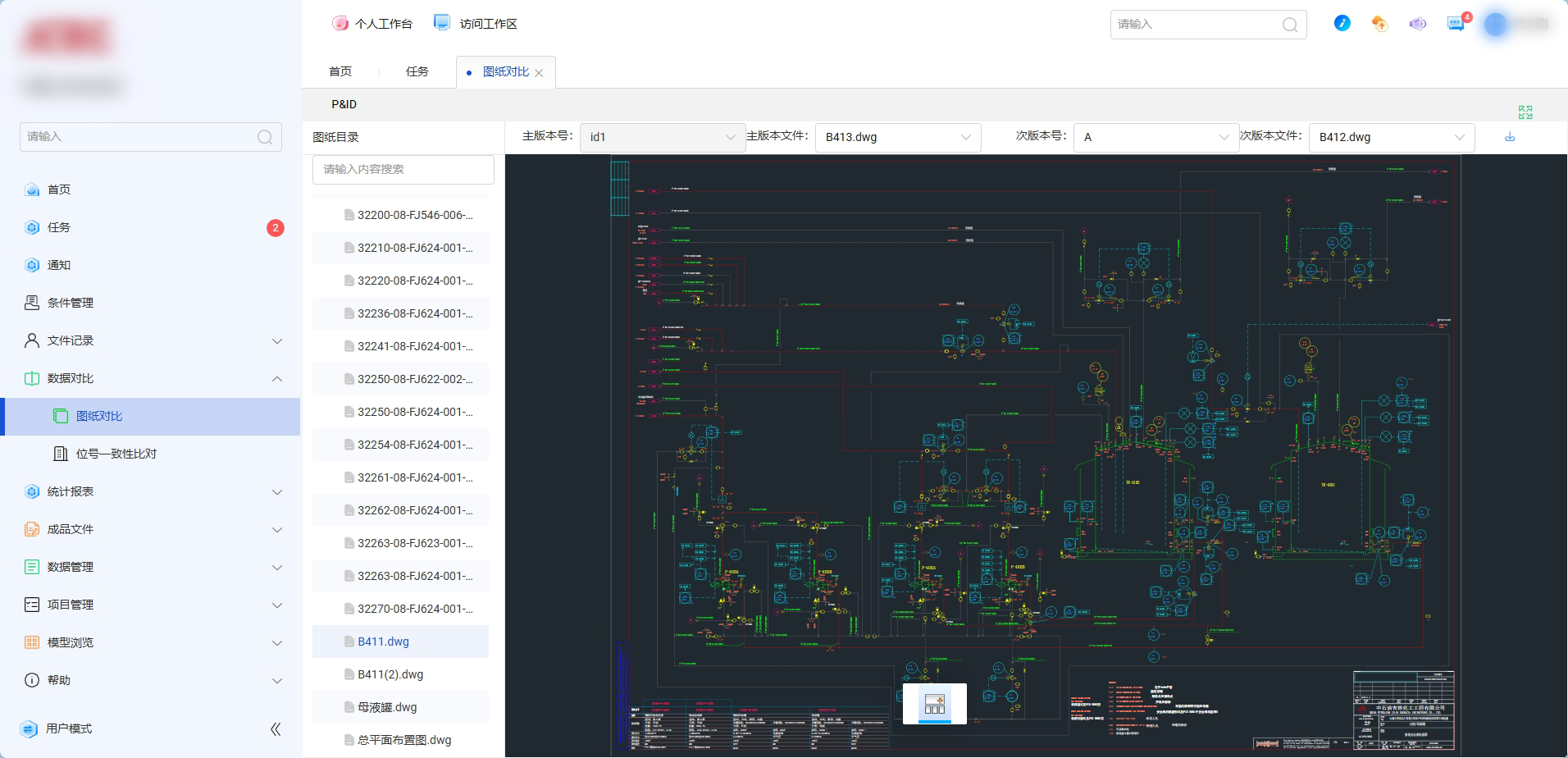Open 次版本文件 dropdown showing B412.dwg
Viewport: 1568px width, 758px height.
(x=1392, y=137)
